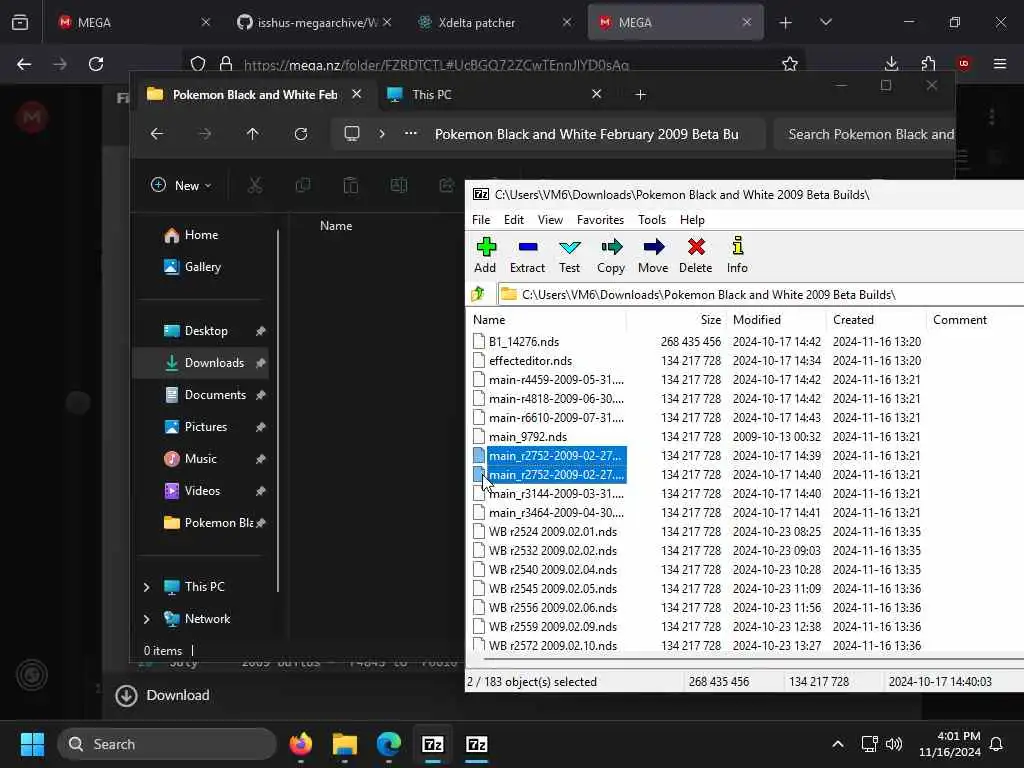
Task: Sort 7-Zip list by Size column
Action: click(x=711, y=320)
